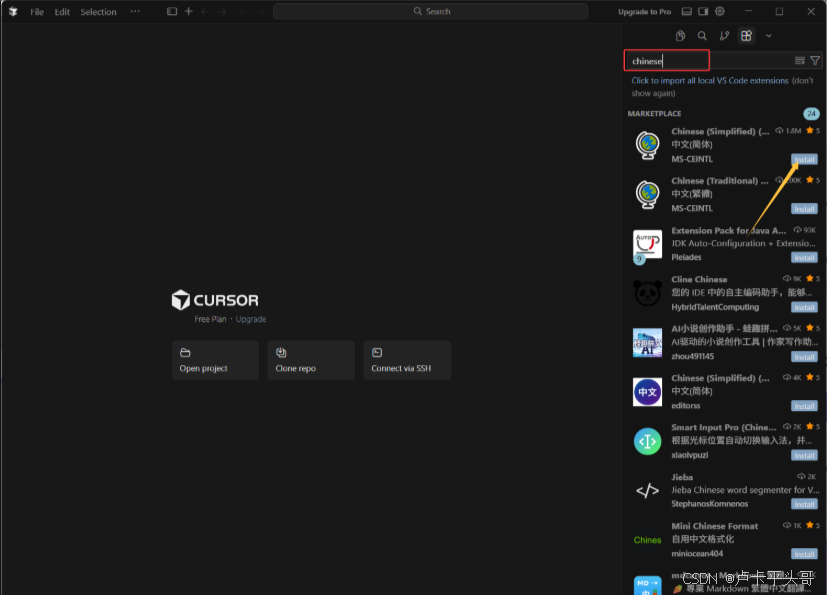Install Chinese (Simplified) by editorss
The image size is (827, 595).
coord(804,406)
